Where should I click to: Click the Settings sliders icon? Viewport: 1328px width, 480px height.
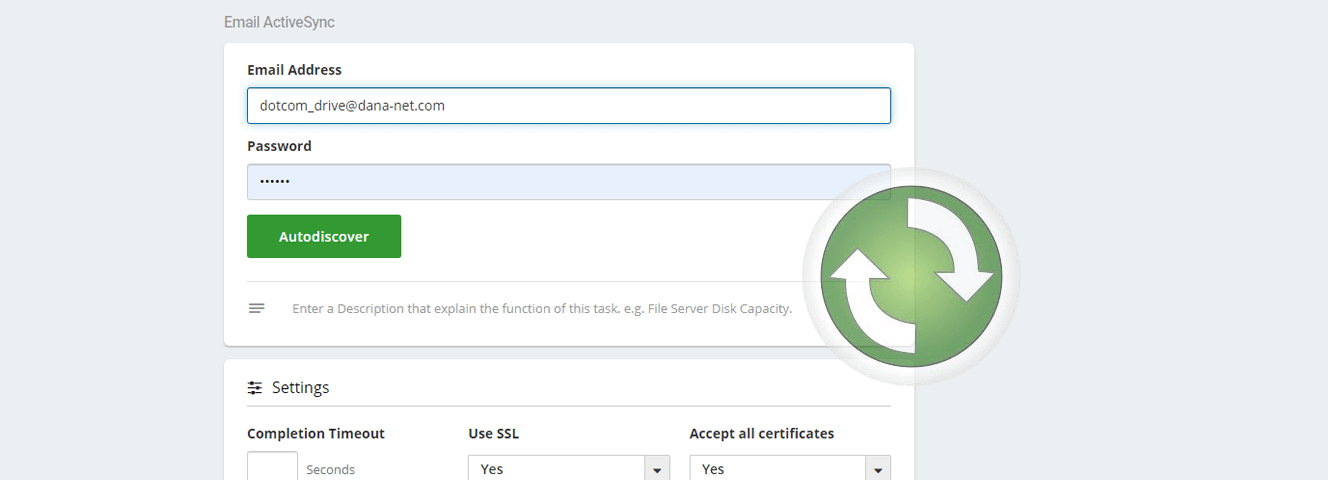point(255,387)
